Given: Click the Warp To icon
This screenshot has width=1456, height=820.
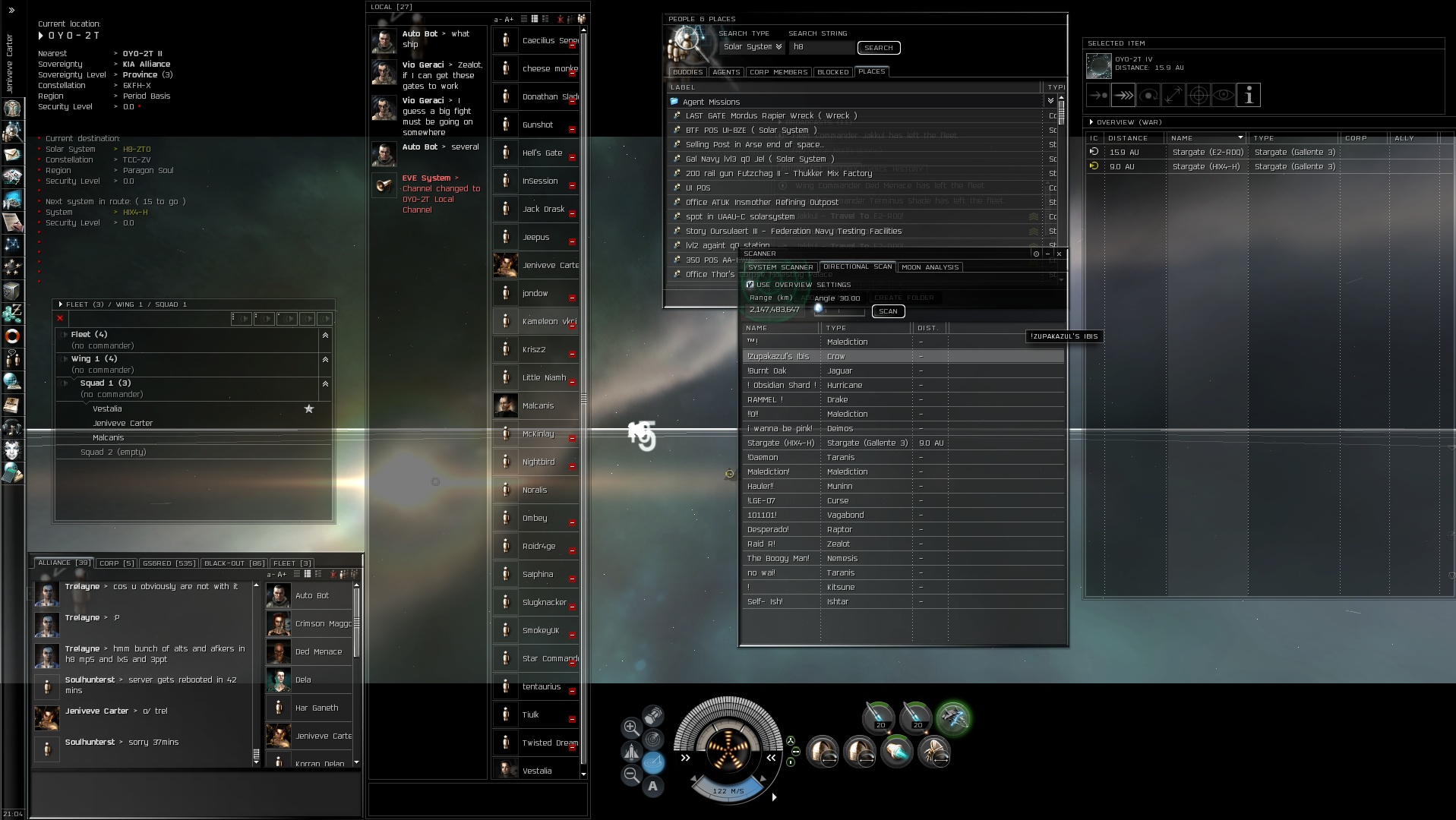Looking at the screenshot, I should click(x=1123, y=95).
